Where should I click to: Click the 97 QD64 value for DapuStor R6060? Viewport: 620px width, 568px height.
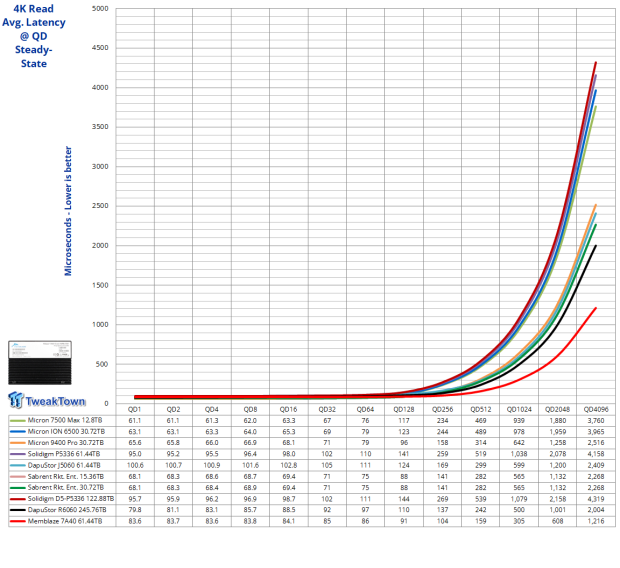(x=365, y=510)
